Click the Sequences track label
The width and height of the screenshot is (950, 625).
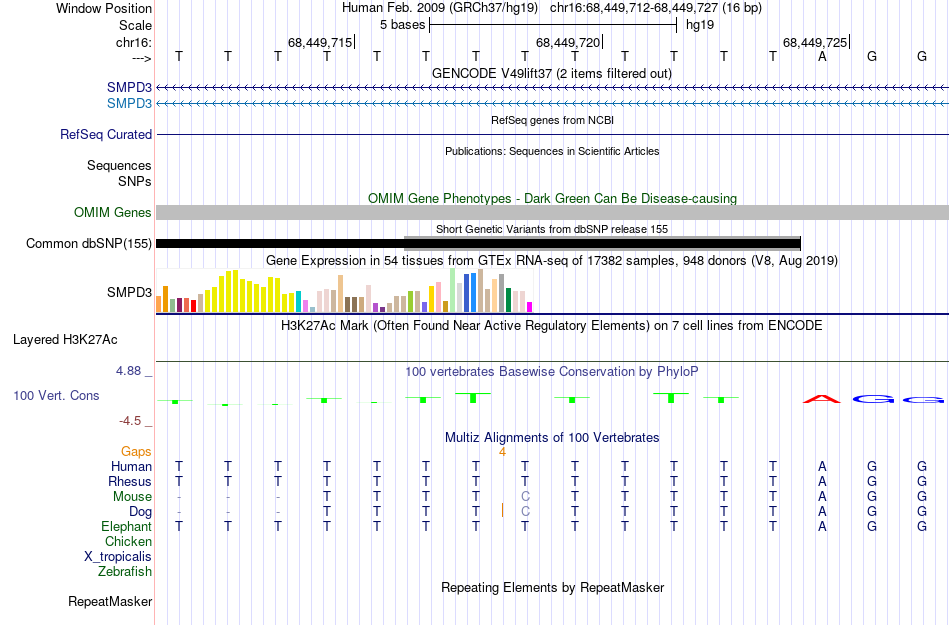(x=119, y=165)
